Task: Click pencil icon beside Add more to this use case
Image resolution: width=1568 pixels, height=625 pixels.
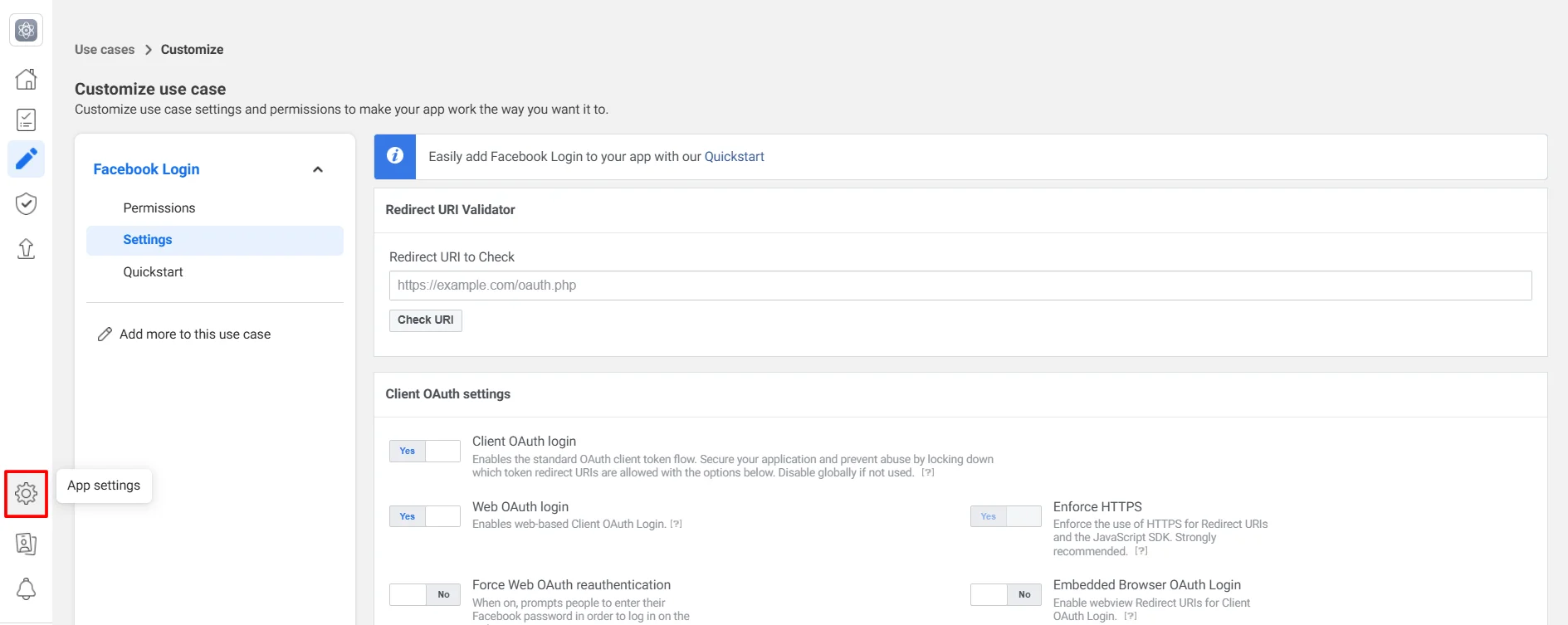Action: (x=105, y=334)
